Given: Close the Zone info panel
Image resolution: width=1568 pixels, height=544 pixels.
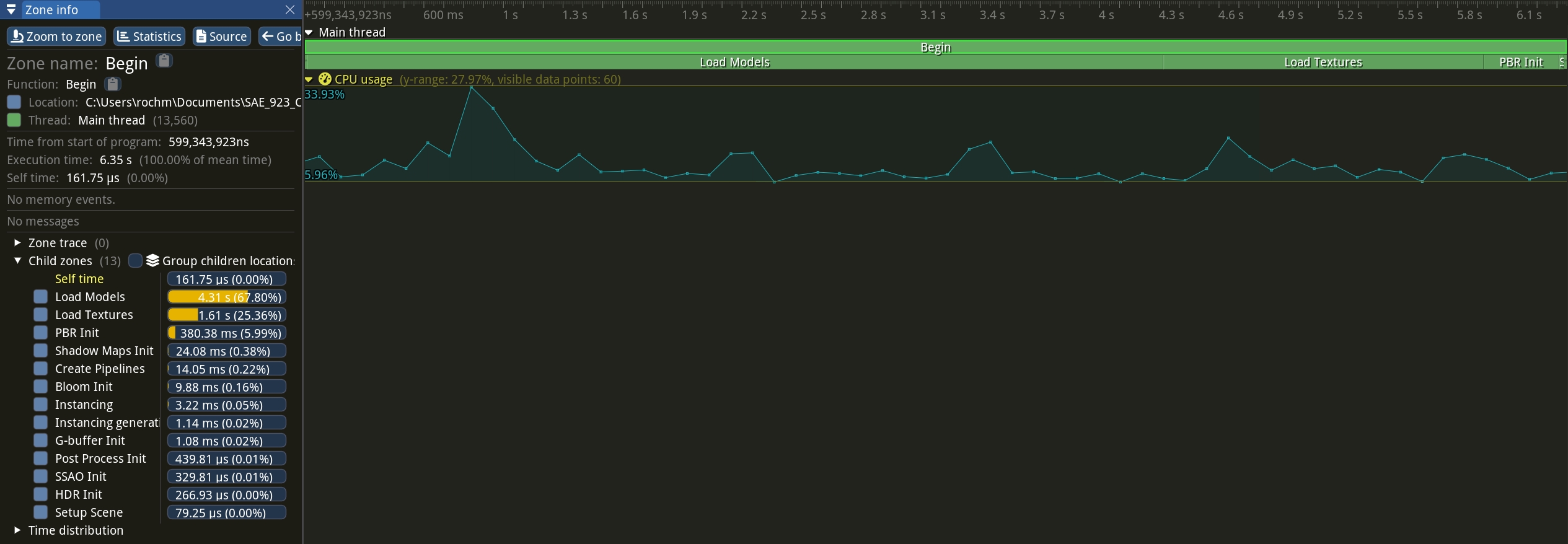Looking at the screenshot, I should pyautogui.click(x=289, y=9).
